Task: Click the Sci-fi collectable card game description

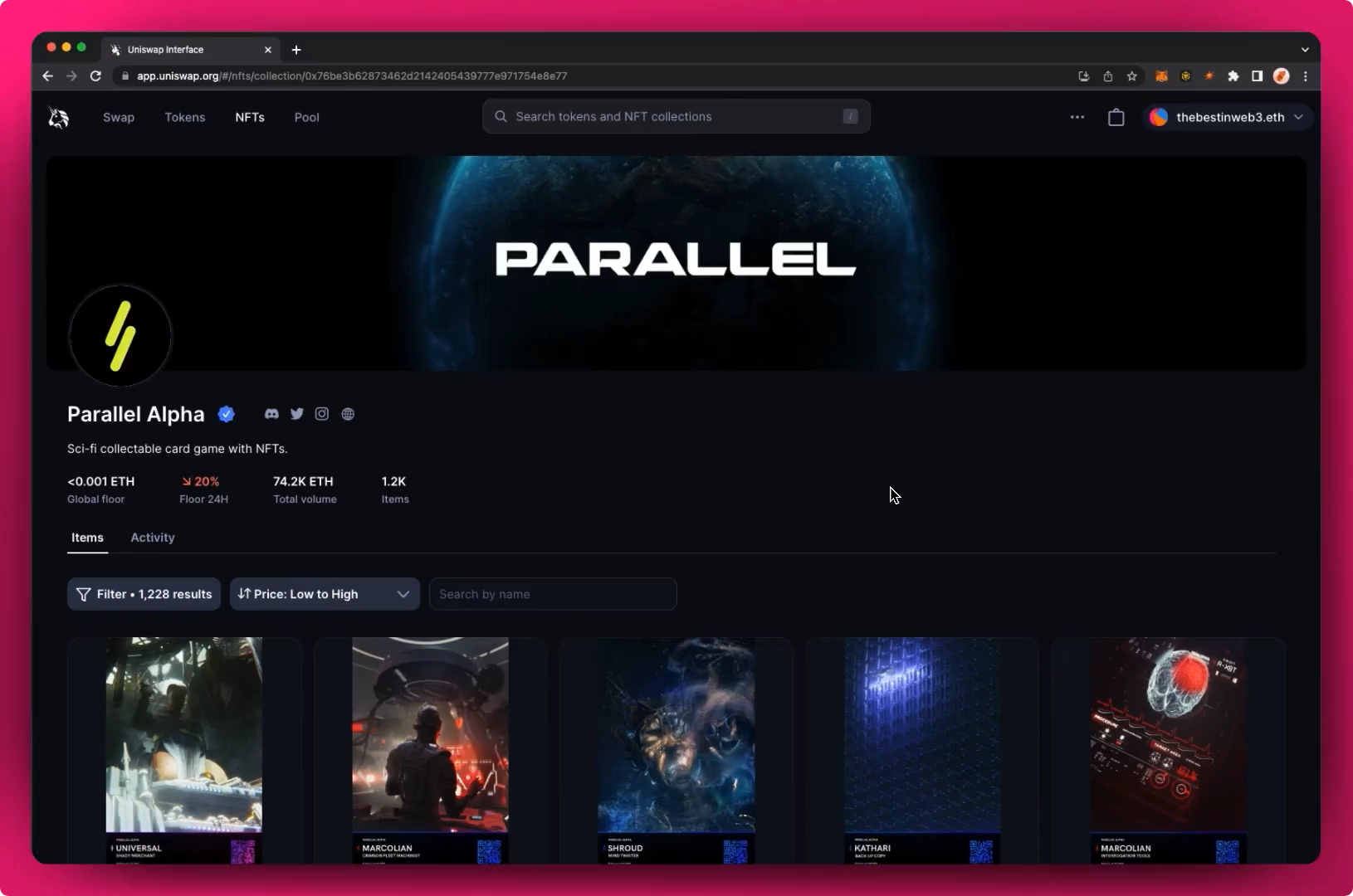Action: click(x=178, y=449)
